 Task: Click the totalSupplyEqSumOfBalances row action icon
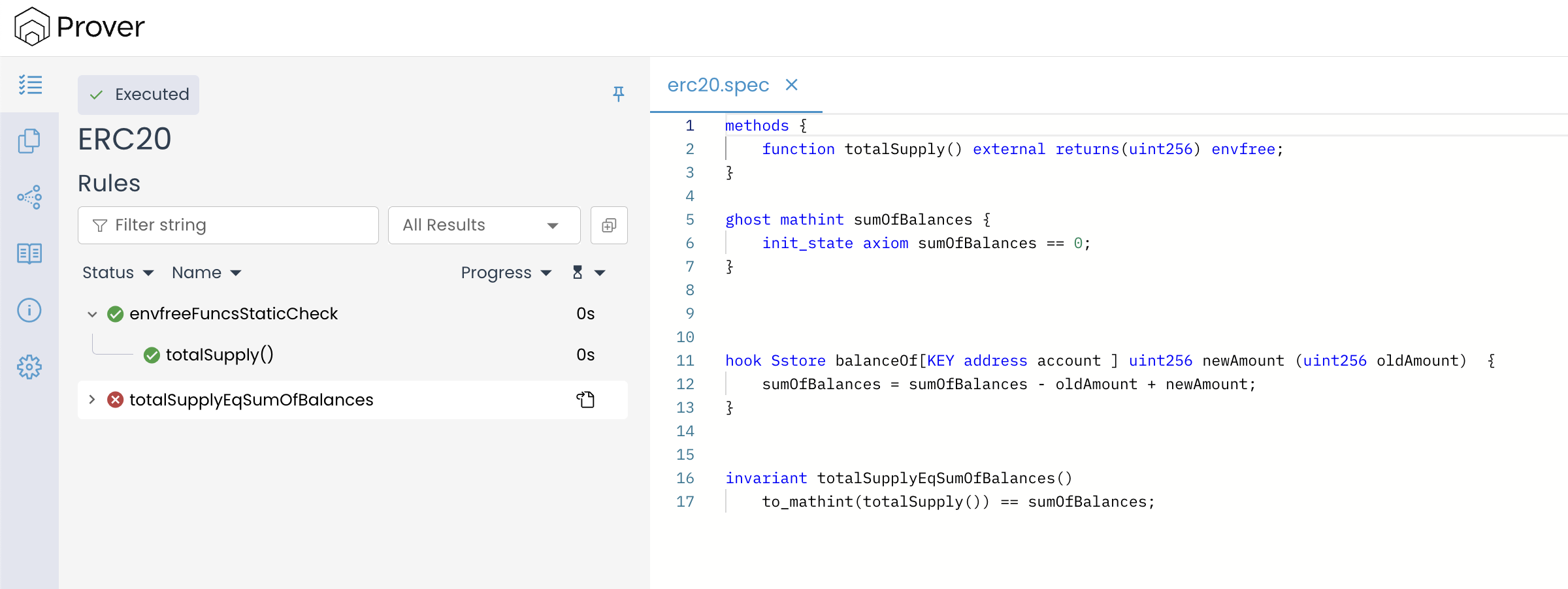click(x=585, y=400)
